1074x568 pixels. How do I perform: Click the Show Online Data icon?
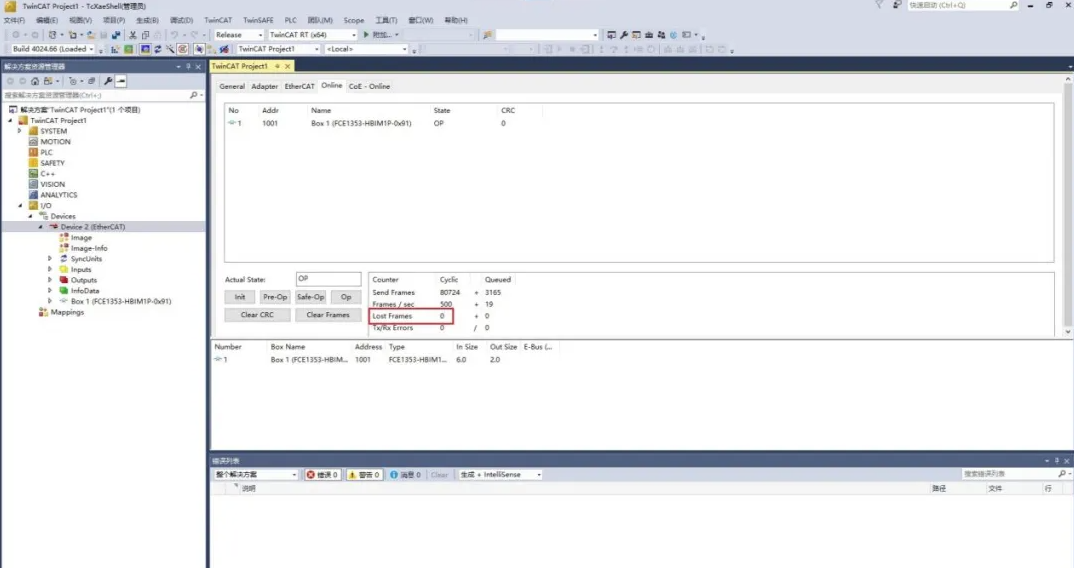tap(199, 49)
